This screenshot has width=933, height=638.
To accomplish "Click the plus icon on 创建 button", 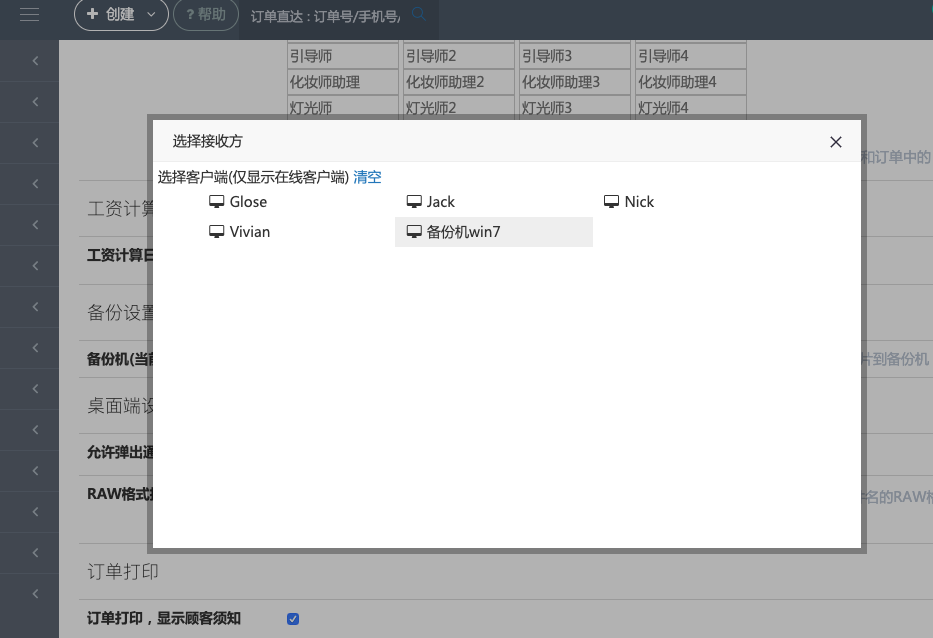I will 93,14.
